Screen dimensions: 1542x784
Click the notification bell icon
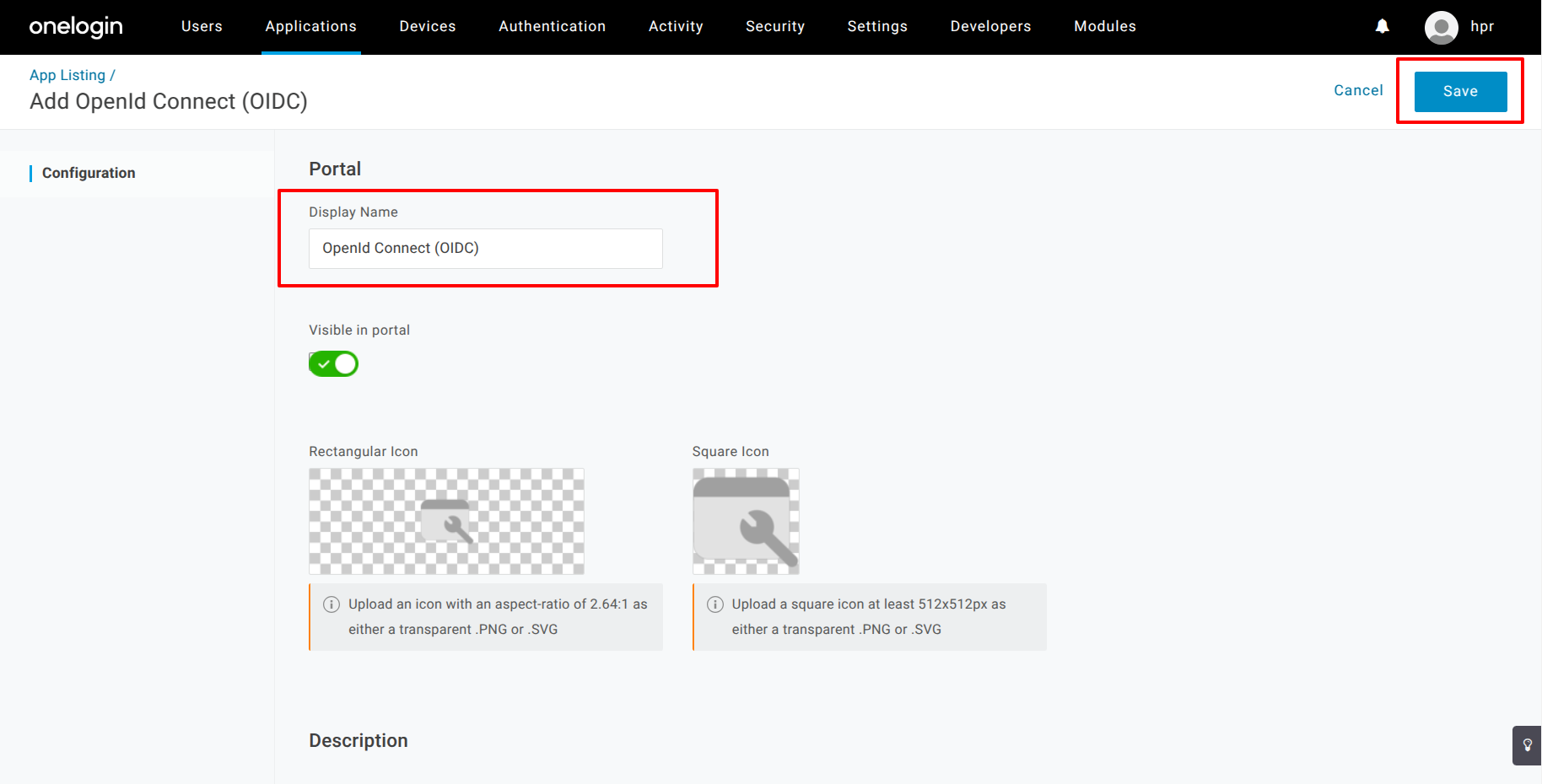tap(1382, 26)
